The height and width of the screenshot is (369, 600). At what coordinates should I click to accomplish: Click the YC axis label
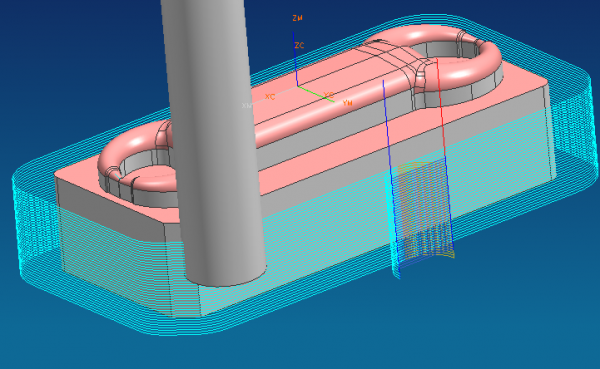329,95
